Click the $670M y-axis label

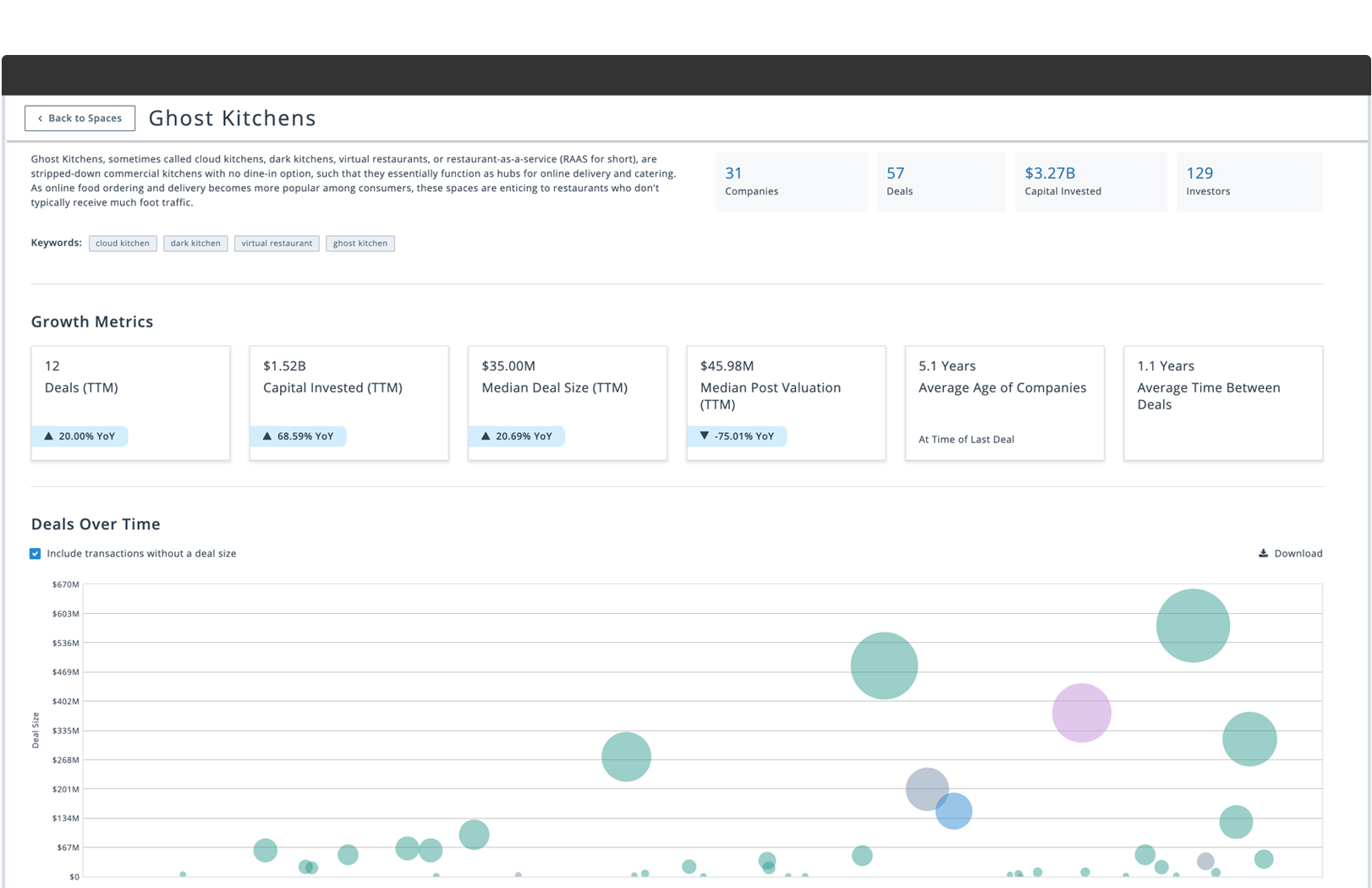coord(65,584)
